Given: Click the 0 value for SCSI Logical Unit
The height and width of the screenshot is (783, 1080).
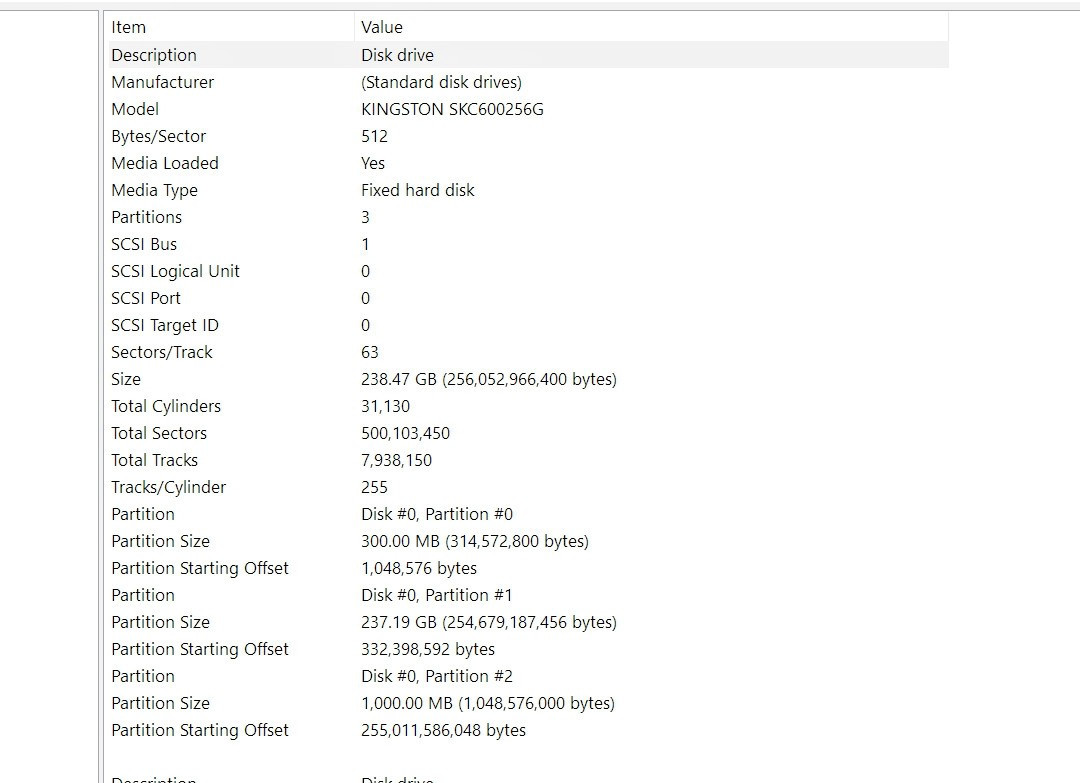Looking at the screenshot, I should (x=365, y=271).
